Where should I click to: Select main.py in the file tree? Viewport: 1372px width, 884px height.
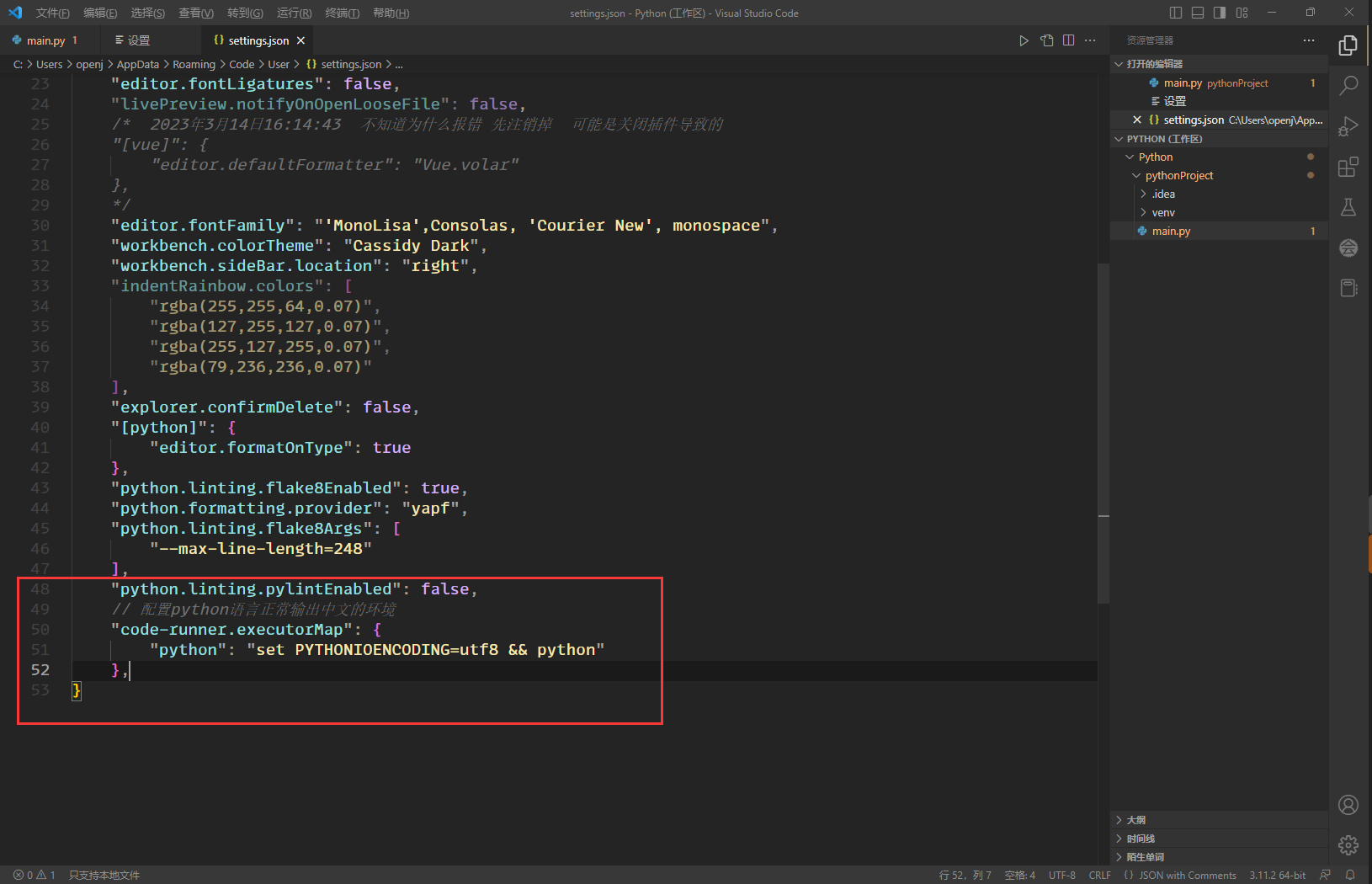[x=1219, y=232]
